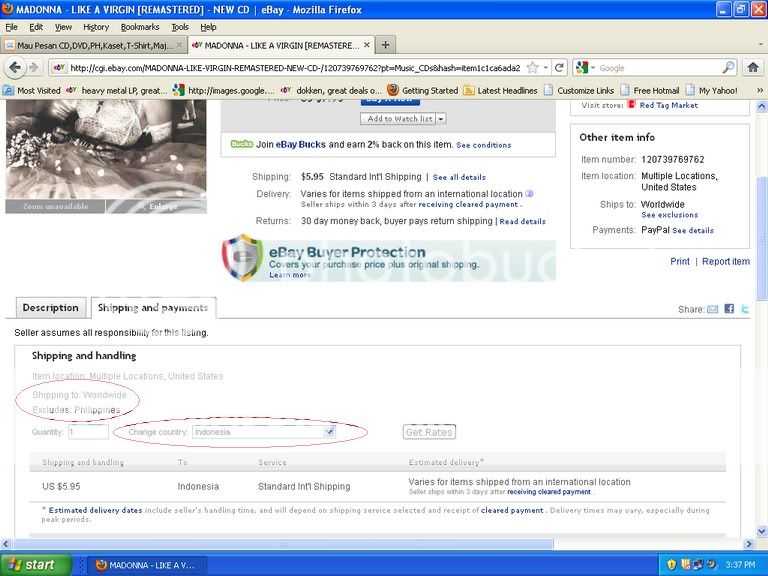Click the Report item link
This screenshot has width=768, height=576.
(x=726, y=262)
